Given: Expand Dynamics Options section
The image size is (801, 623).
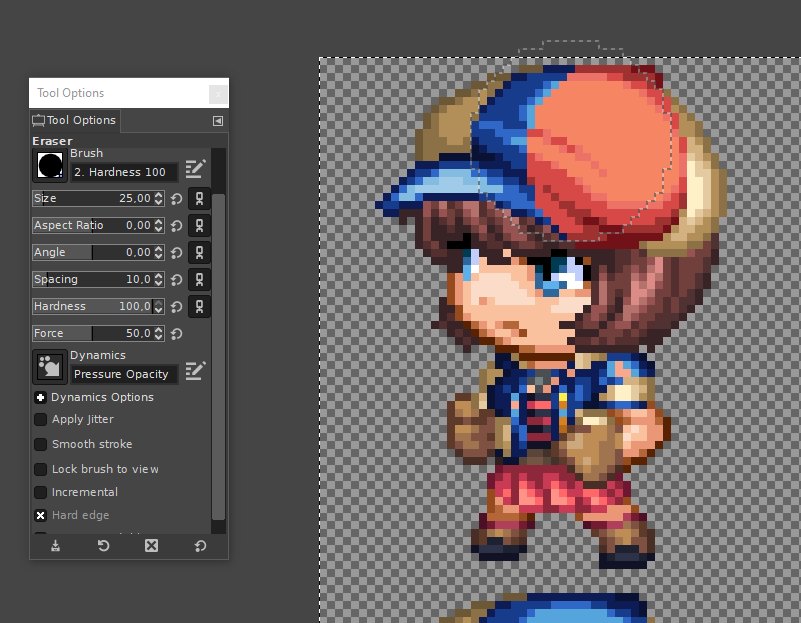Looking at the screenshot, I should (x=40, y=397).
